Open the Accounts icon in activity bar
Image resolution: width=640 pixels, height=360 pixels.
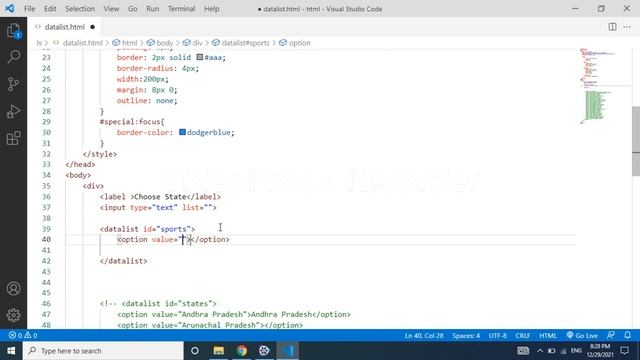(x=13, y=289)
